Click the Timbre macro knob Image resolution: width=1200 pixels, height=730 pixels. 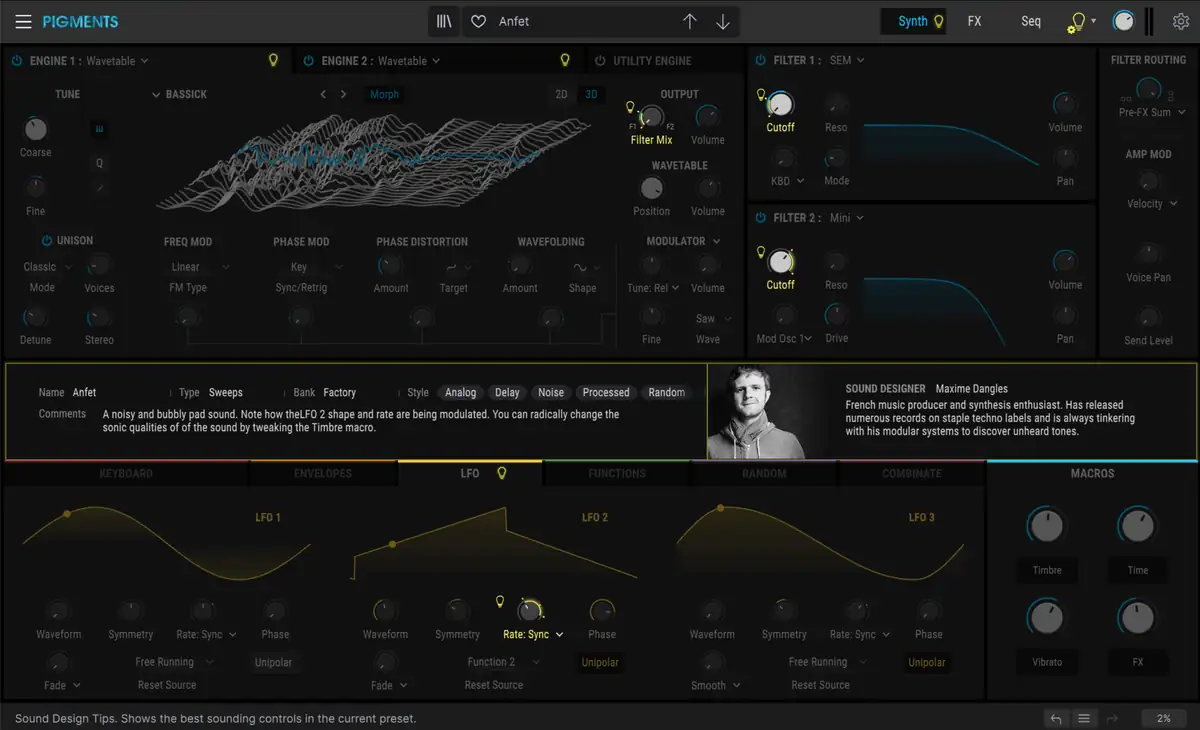point(1046,525)
